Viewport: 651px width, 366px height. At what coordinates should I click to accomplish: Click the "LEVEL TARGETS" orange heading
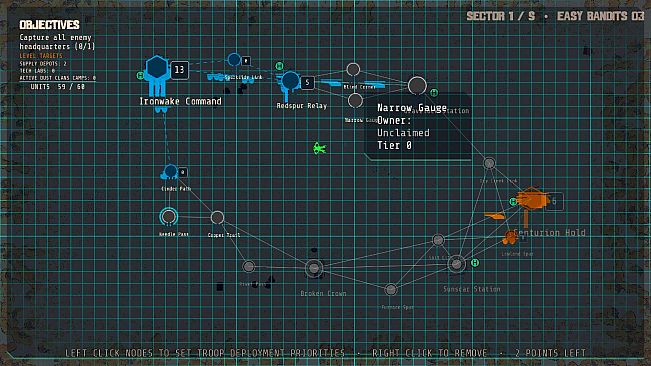(41, 56)
